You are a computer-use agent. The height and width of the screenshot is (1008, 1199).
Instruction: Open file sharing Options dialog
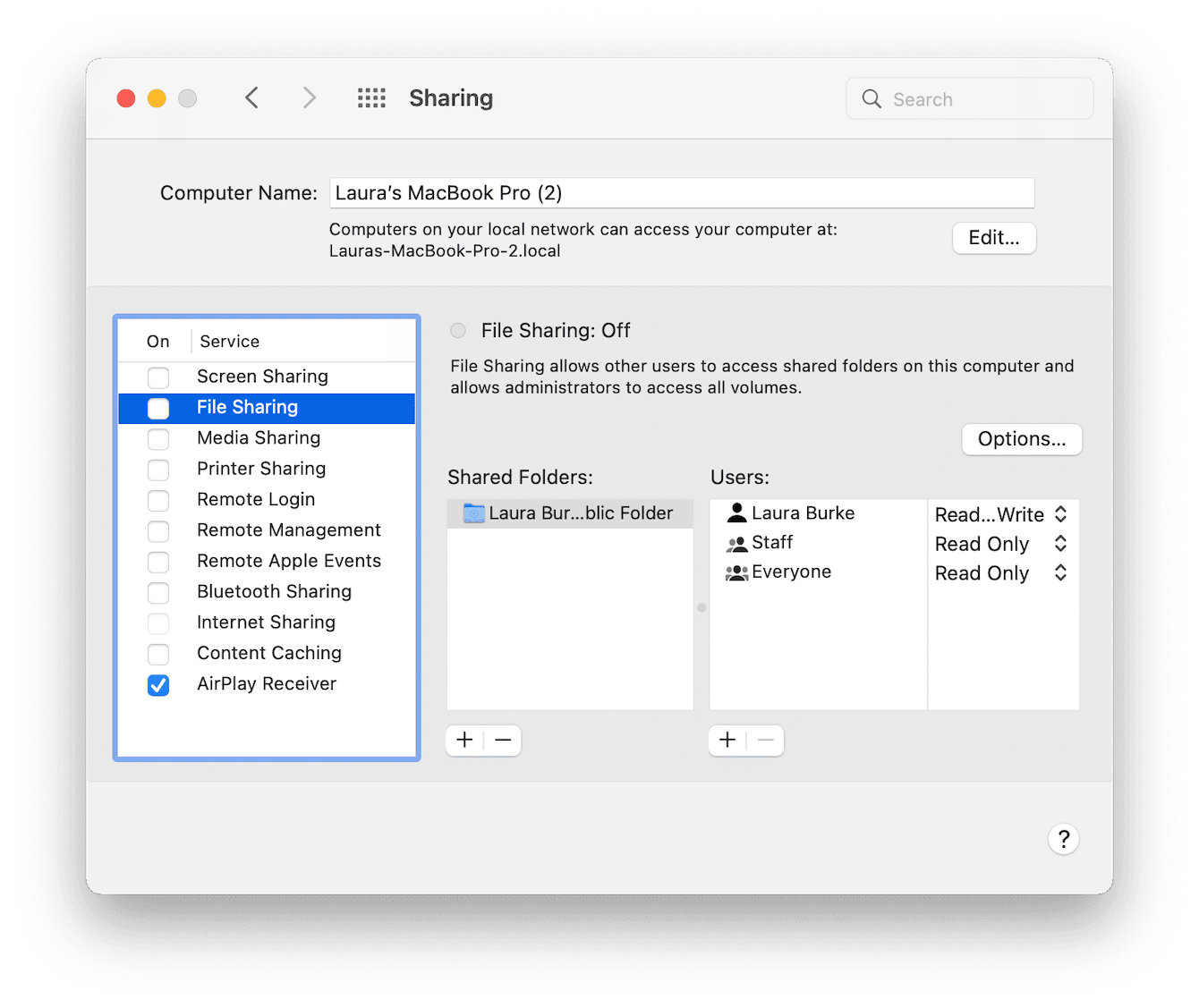[1021, 439]
